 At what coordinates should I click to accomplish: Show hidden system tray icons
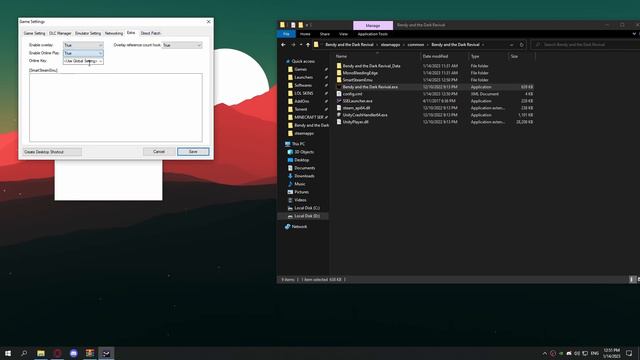[544, 353]
